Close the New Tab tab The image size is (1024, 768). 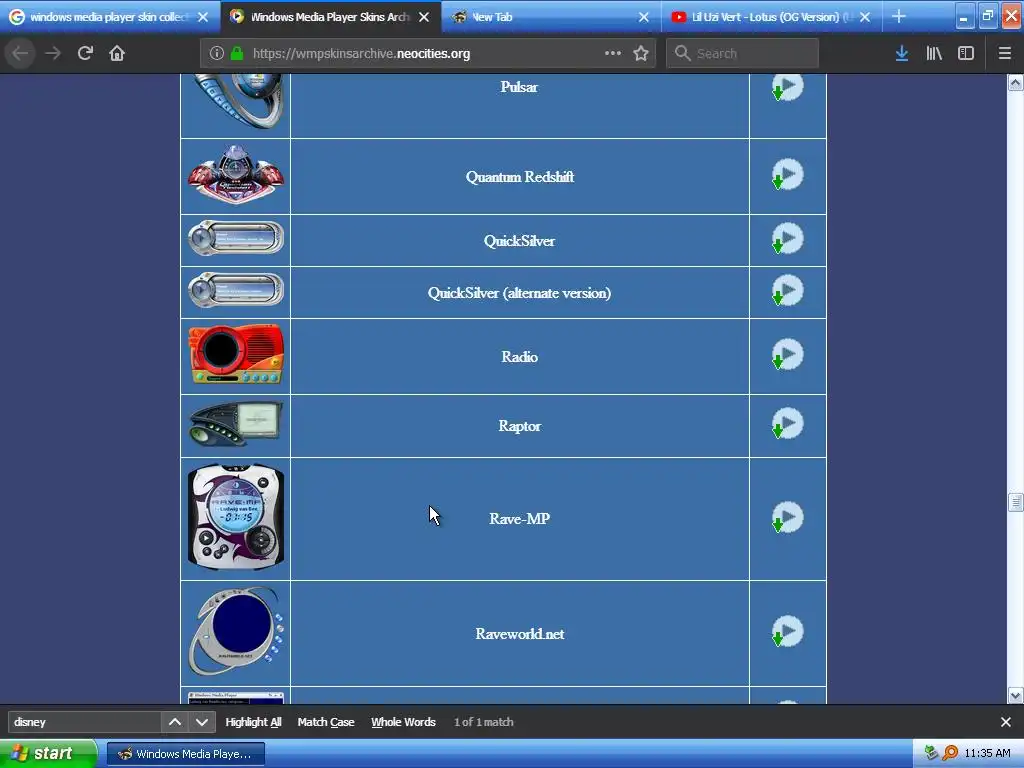point(644,17)
